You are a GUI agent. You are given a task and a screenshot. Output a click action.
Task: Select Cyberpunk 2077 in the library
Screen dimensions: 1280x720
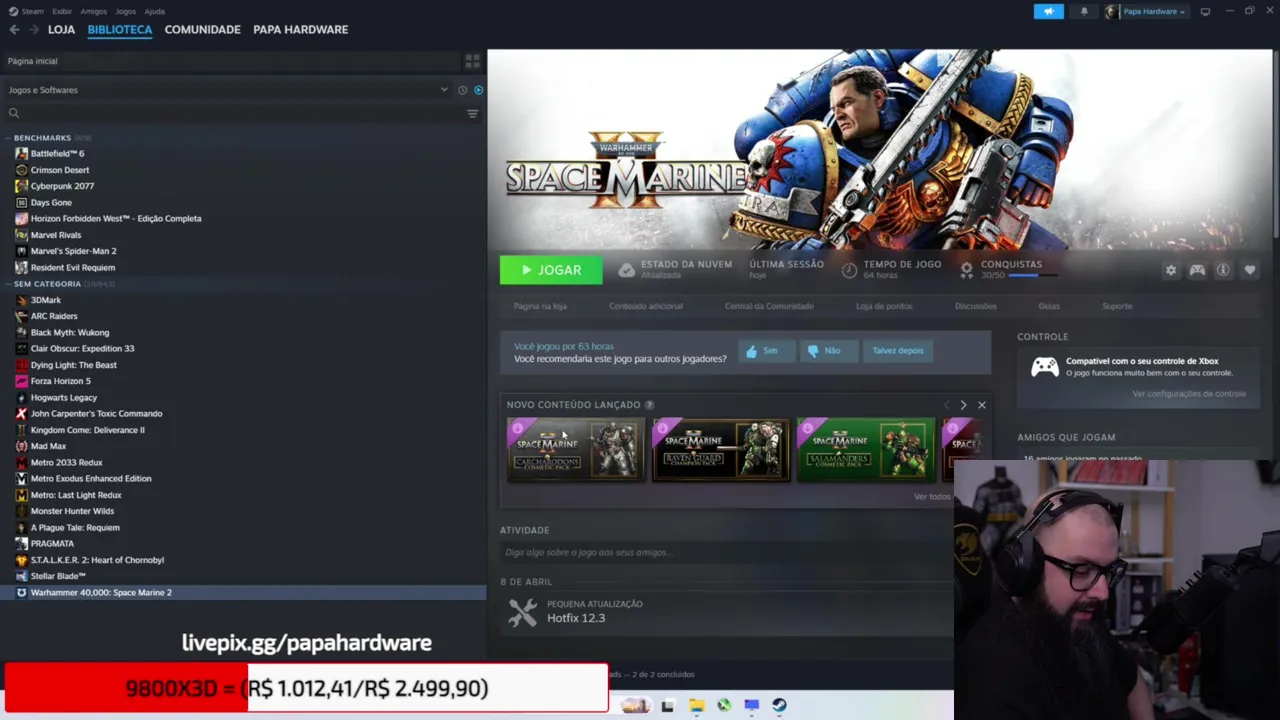[62, 186]
